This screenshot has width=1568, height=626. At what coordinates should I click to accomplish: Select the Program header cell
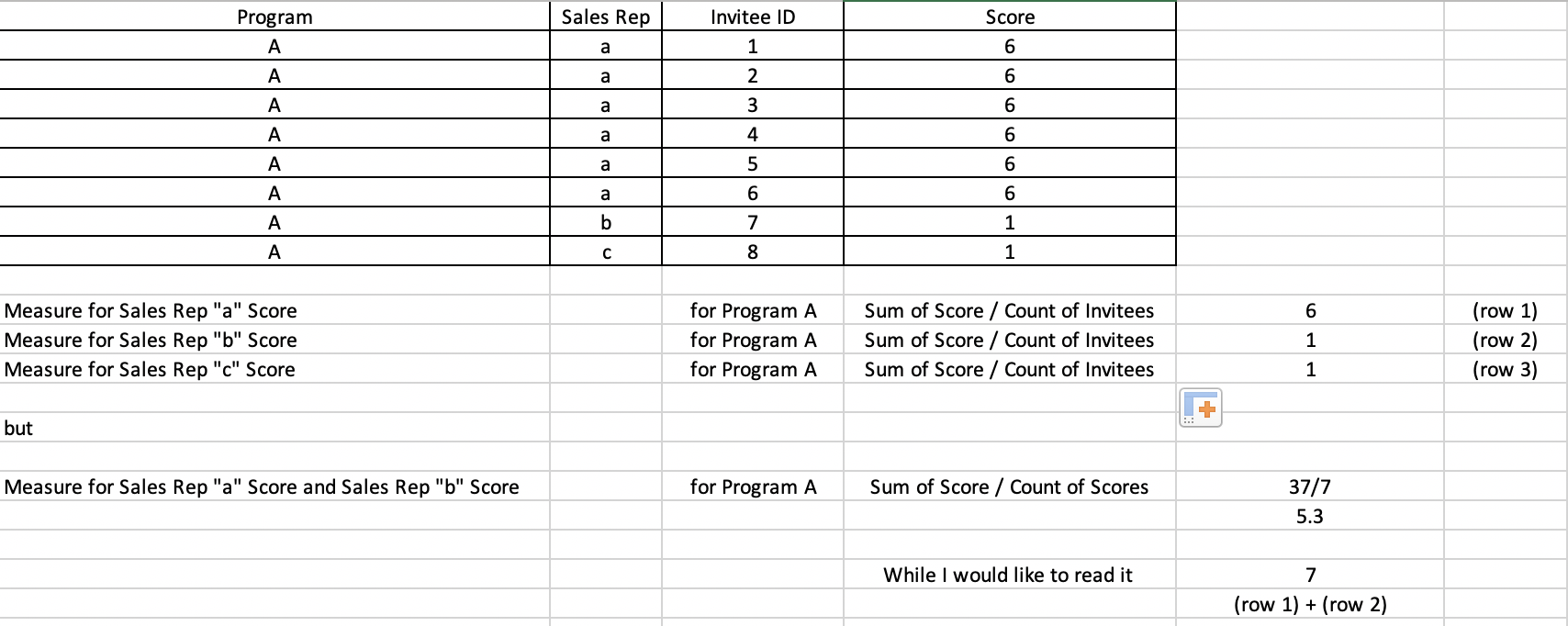tap(274, 17)
